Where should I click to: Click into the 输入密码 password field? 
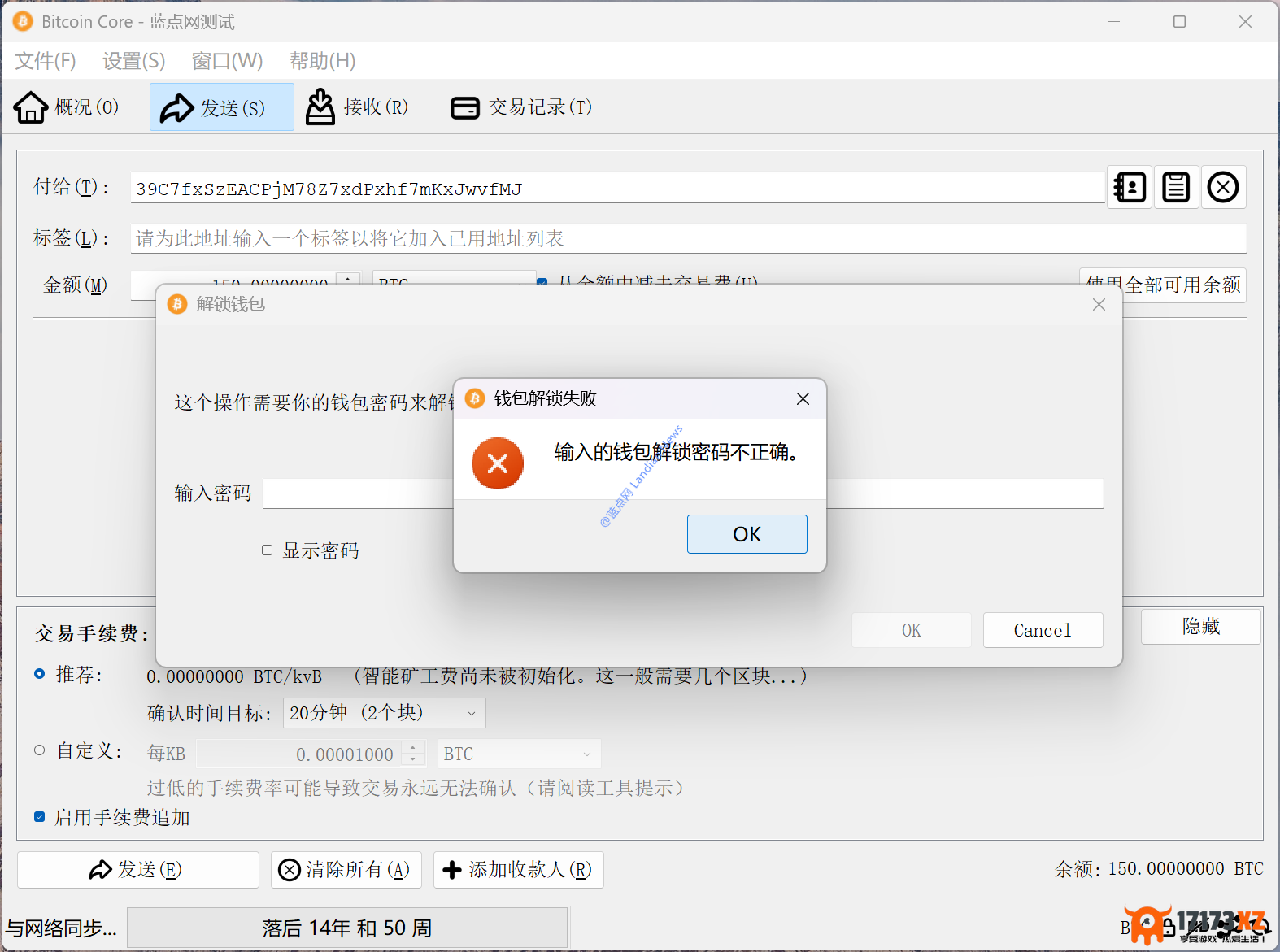pos(683,493)
